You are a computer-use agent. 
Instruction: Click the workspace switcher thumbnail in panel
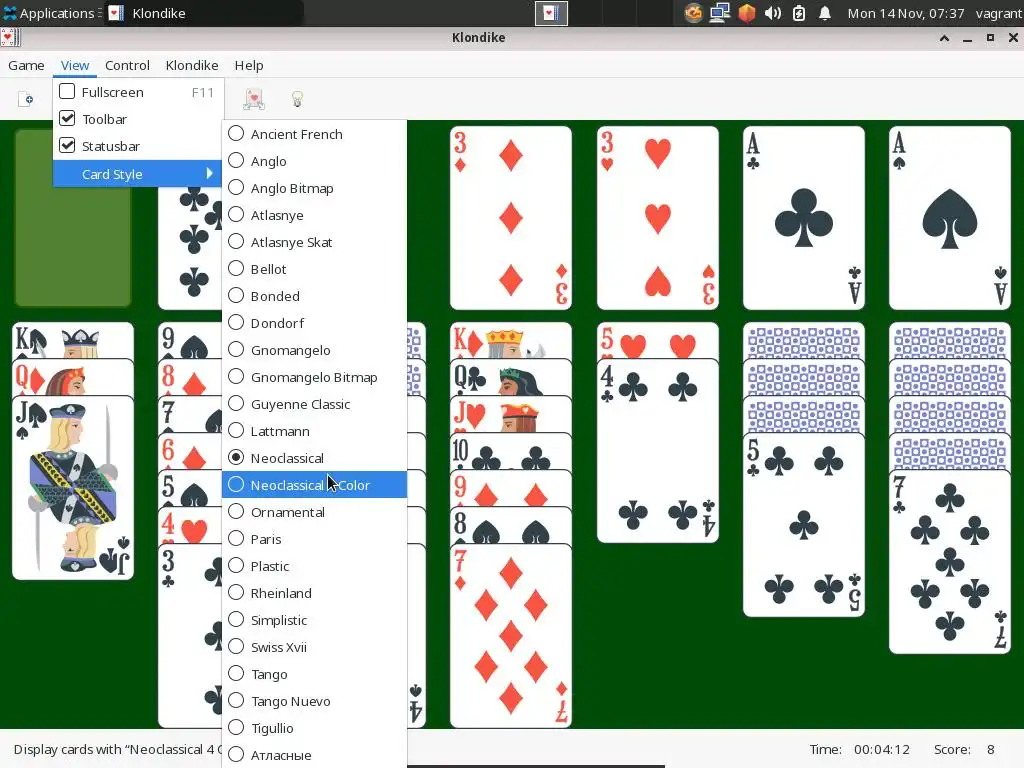[551, 13]
